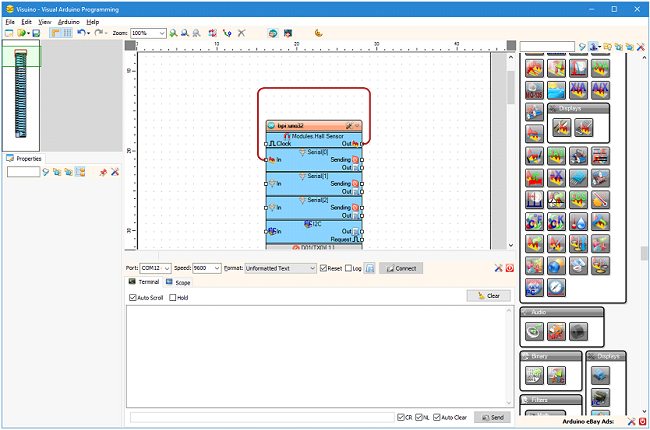
Task: Click the upload to board icon
Action: (x=288, y=33)
